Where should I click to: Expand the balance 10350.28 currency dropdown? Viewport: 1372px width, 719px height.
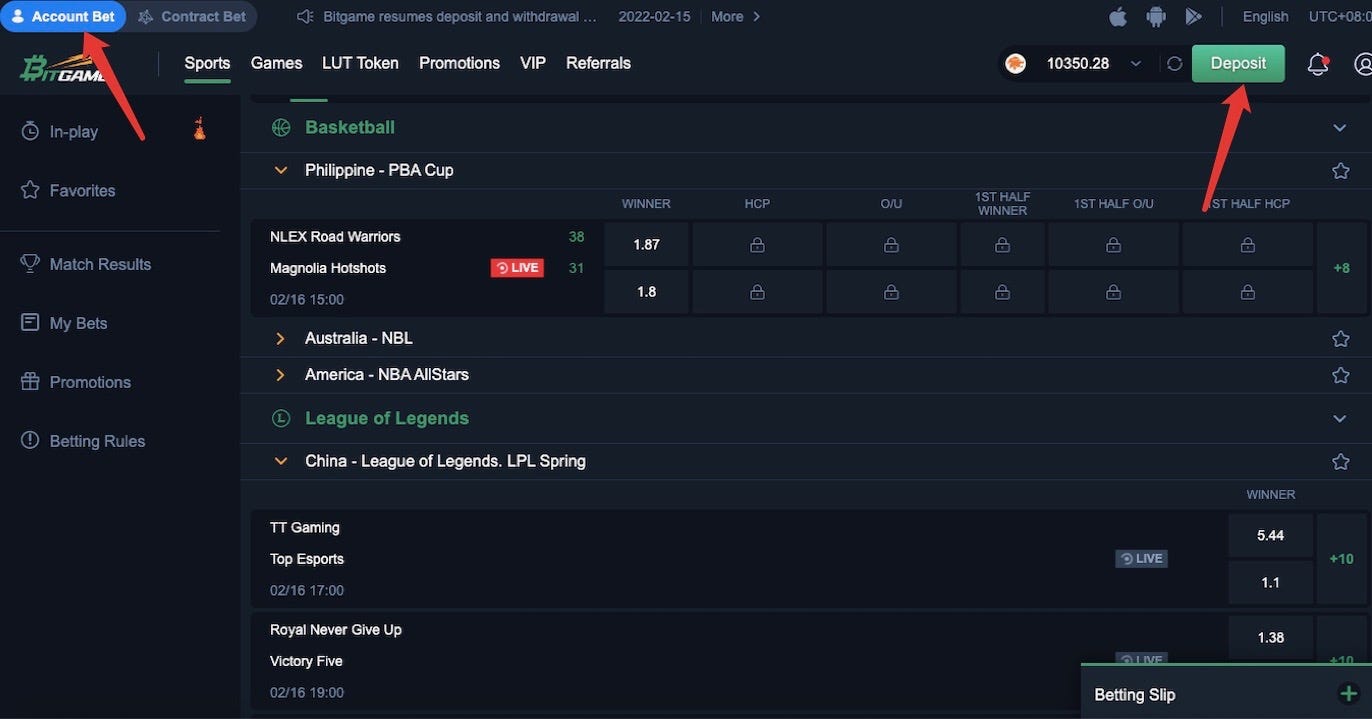point(1136,64)
